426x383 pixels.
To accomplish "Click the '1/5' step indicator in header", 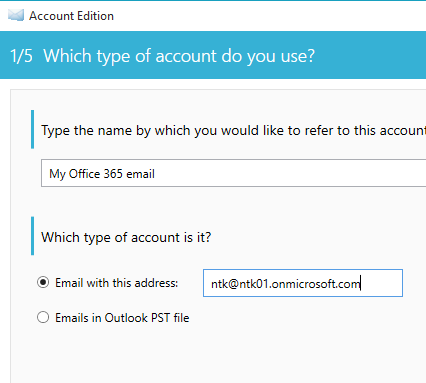I will click(22, 55).
